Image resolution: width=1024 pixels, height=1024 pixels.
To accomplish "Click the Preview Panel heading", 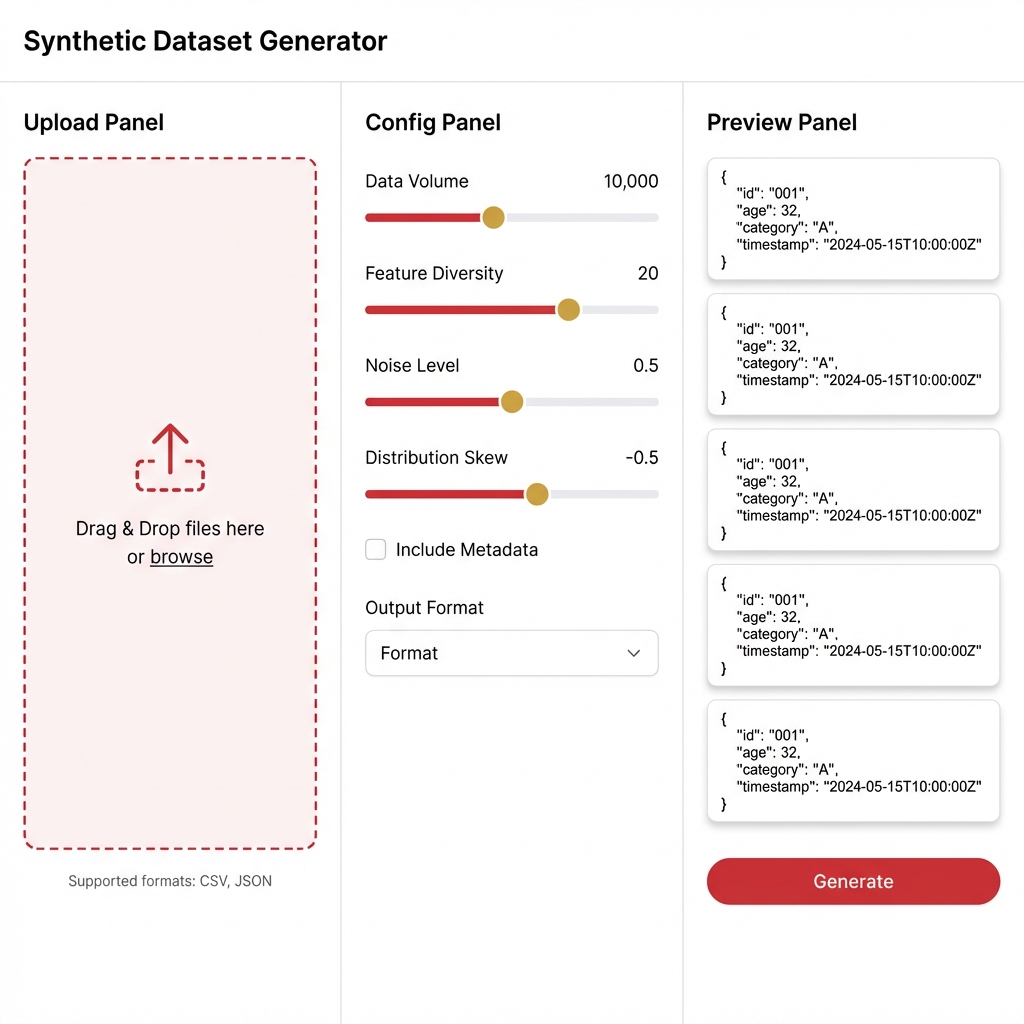I will [781, 122].
